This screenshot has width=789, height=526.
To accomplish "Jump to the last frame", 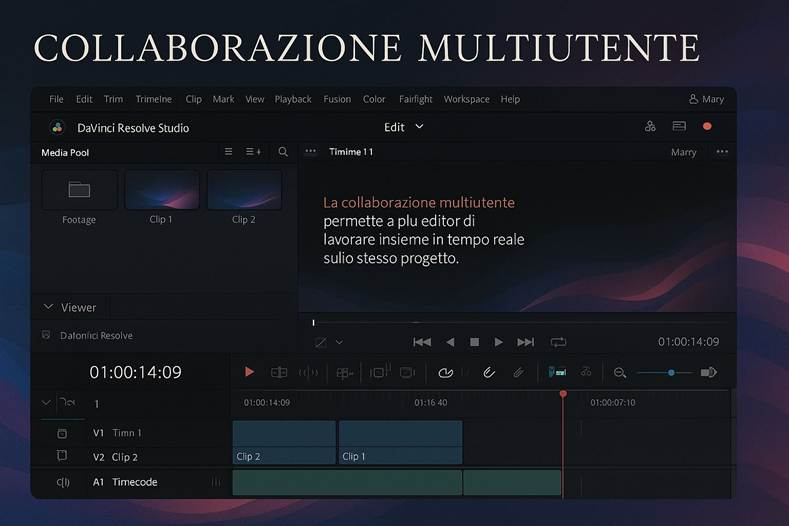I will click(x=525, y=342).
